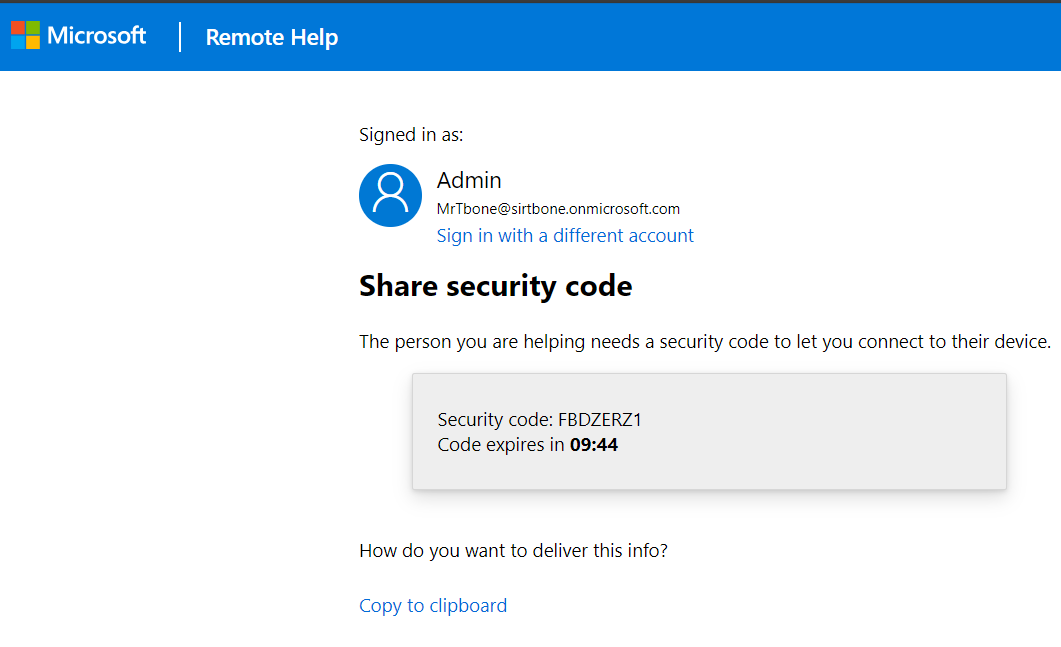Click the vertical divider beside Remote Help
1061x647 pixels.
[180, 37]
